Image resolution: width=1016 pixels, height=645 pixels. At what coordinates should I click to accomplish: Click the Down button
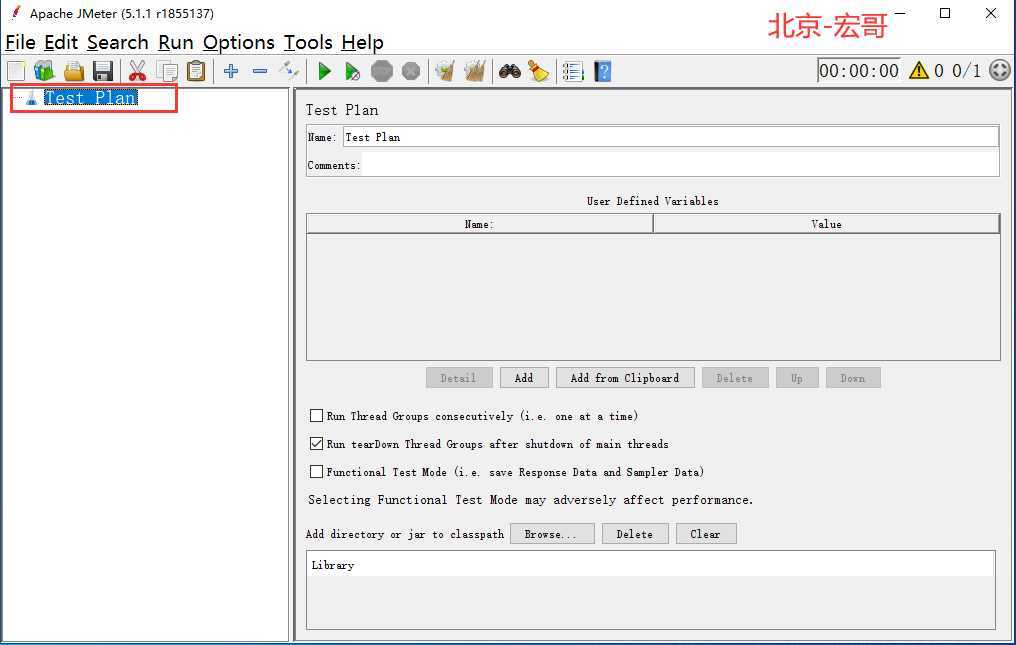pyautogui.click(x=853, y=378)
